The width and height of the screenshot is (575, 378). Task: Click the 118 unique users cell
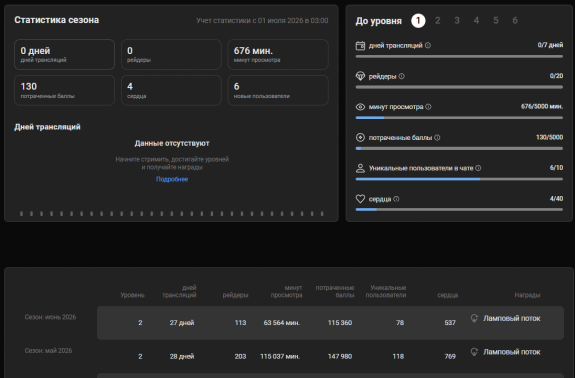(x=398, y=356)
